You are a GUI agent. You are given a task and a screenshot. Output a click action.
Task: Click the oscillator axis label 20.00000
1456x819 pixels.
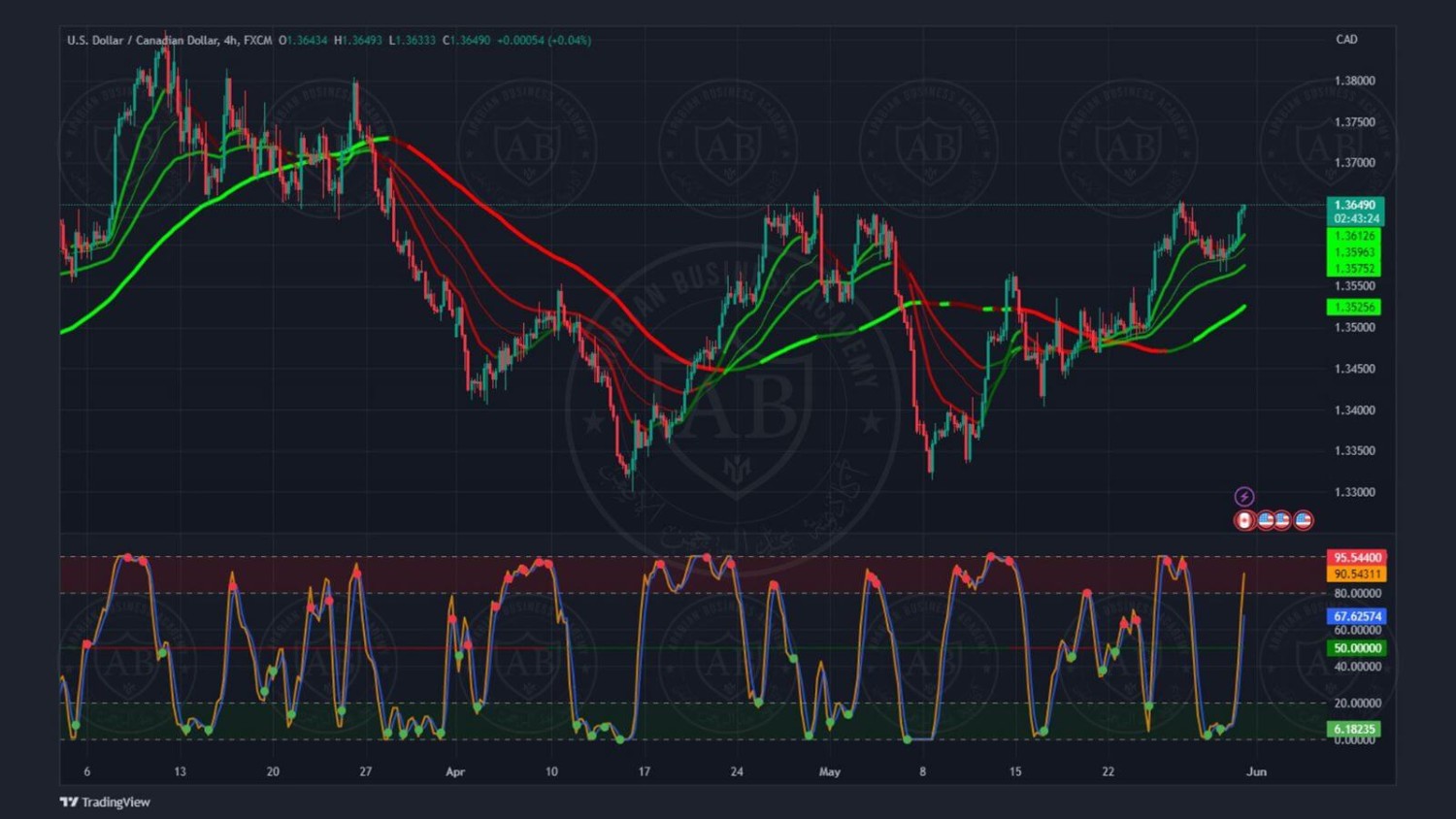(1357, 704)
